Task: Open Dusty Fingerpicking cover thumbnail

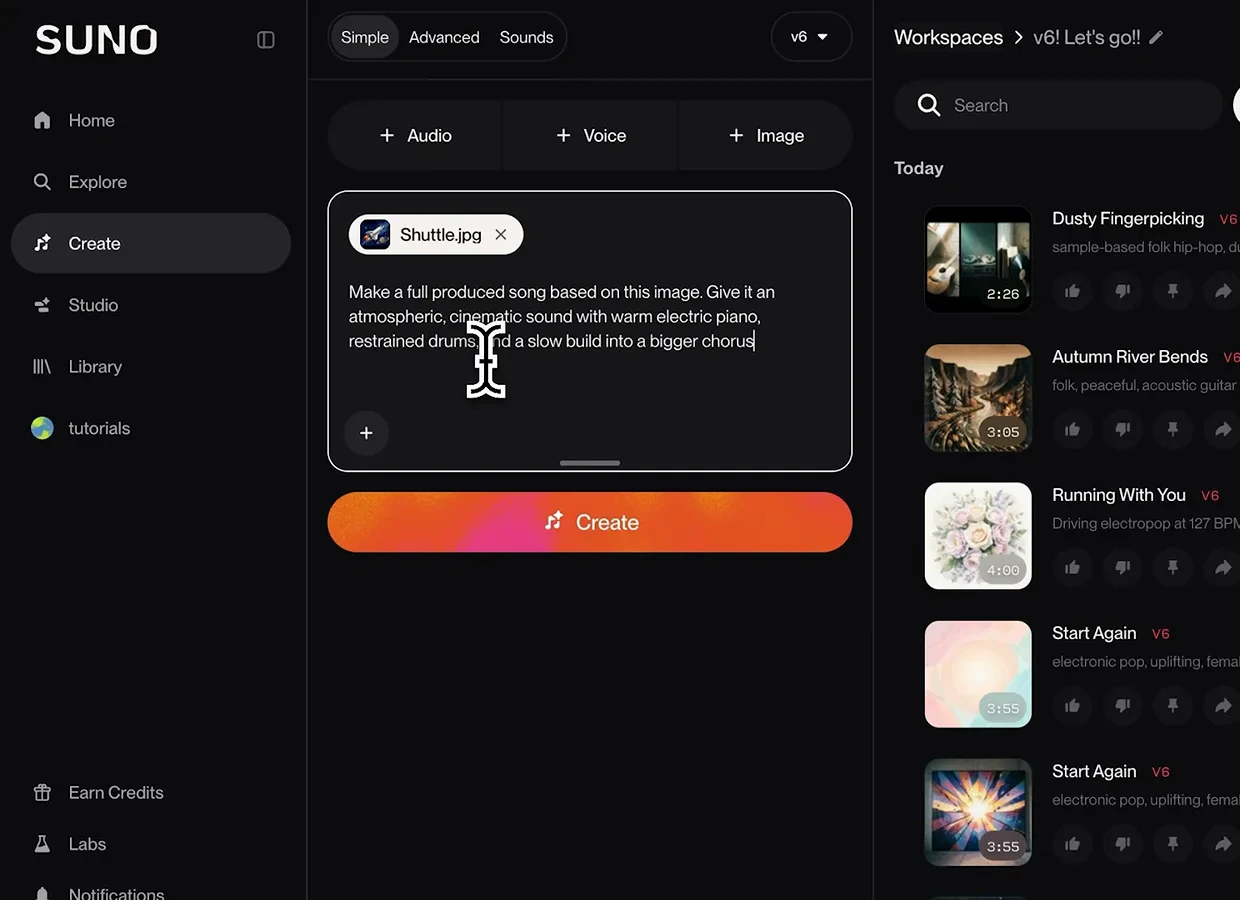Action: click(x=978, y=259)
